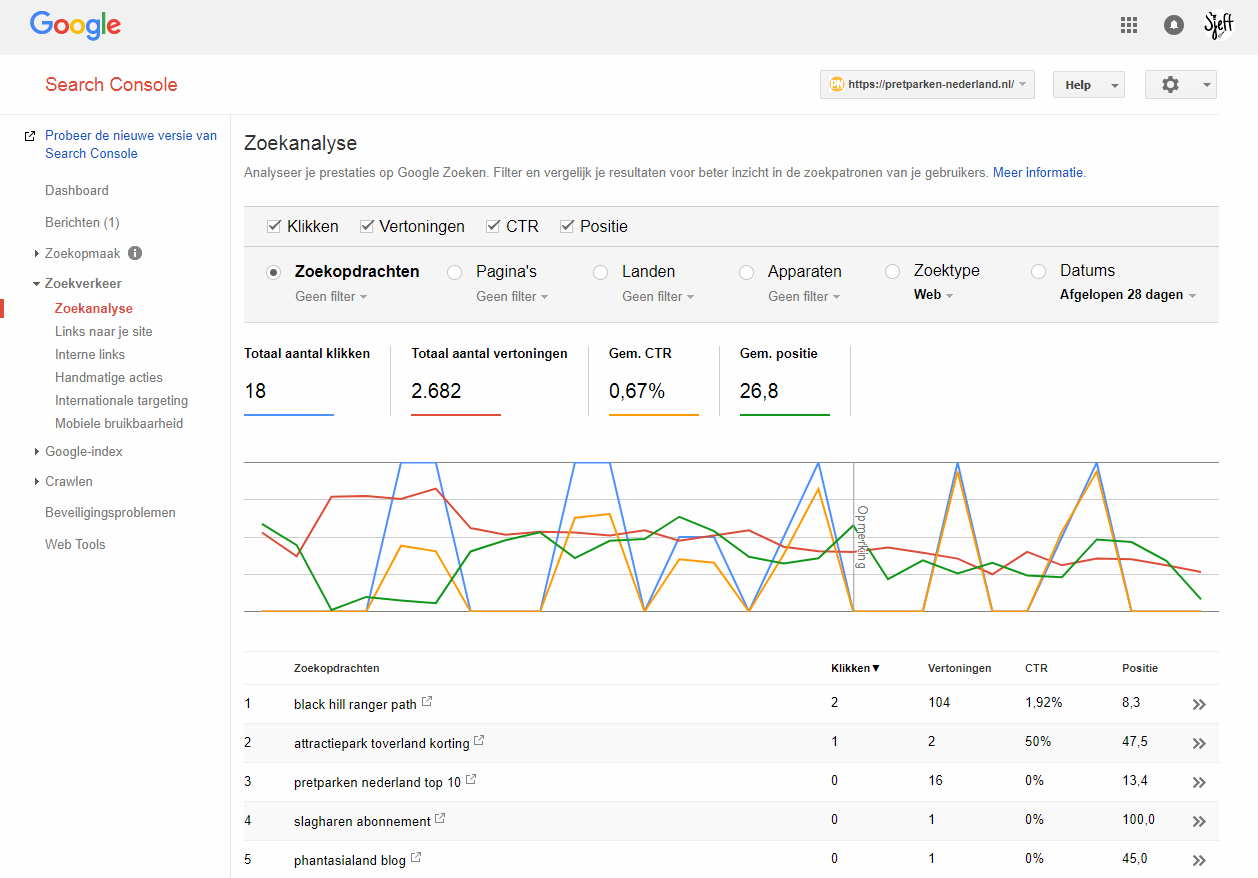Click the Google logo
The height and width of the screenshot is (878, 1258).
point(76,26)
